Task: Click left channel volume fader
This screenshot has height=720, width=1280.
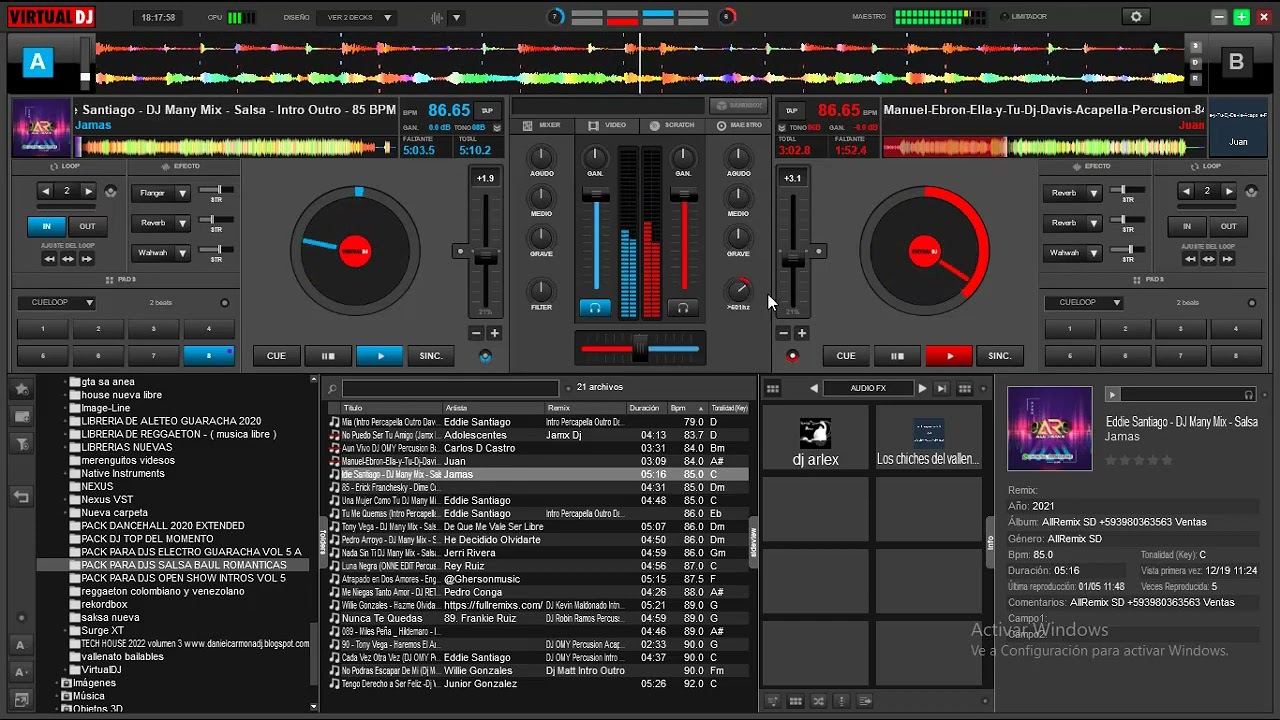Action: [596, 194]
